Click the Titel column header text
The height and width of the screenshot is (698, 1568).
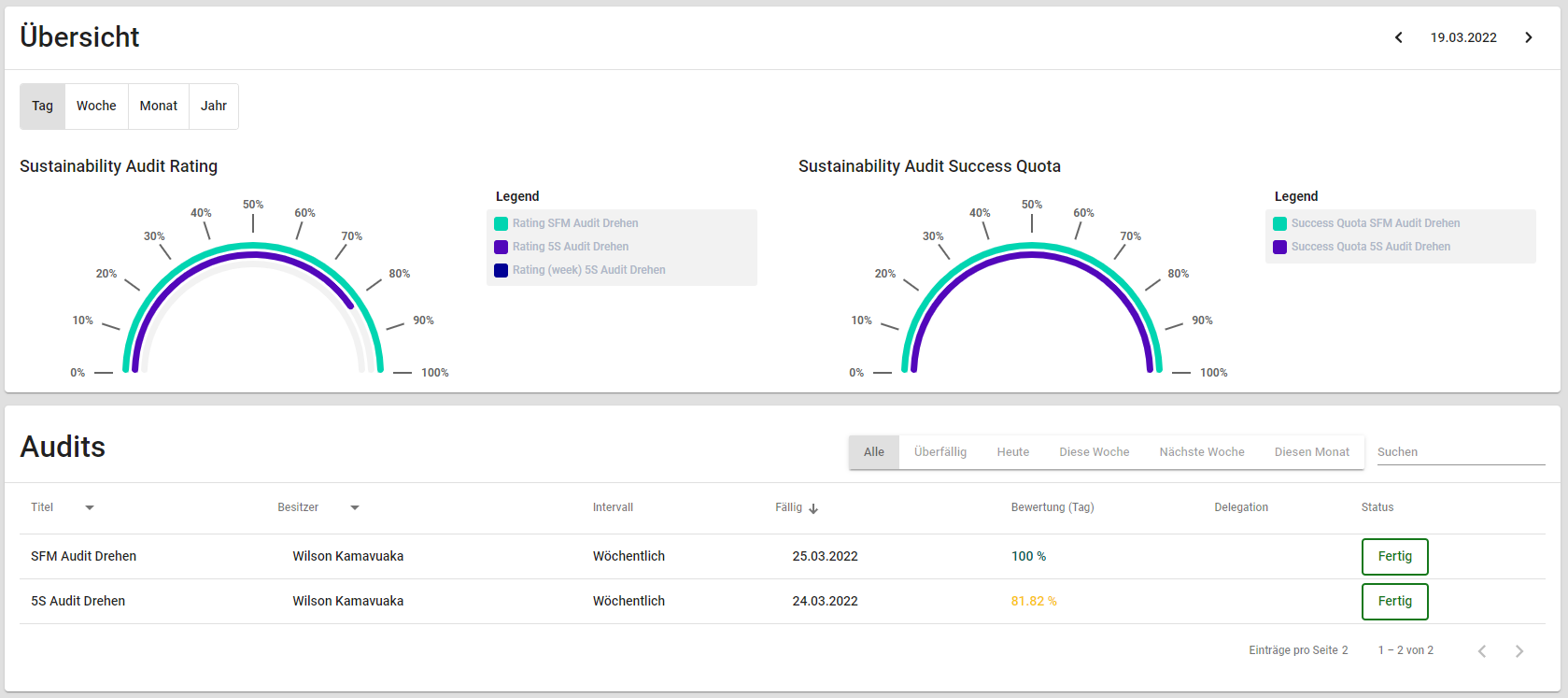point(42,507)
